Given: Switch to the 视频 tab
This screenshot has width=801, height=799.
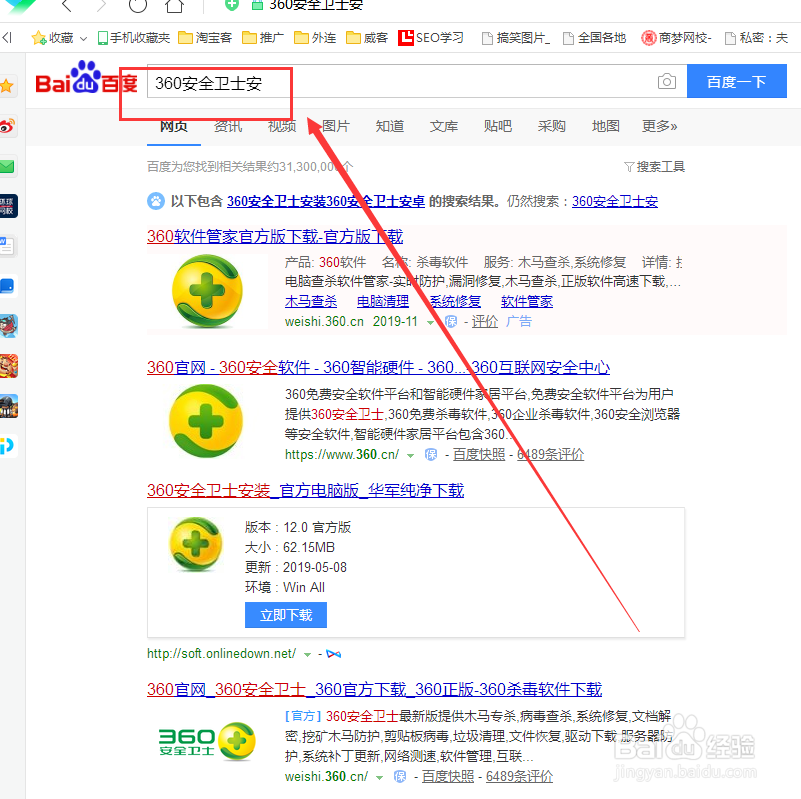Looking at the screenshot, I should (x=282, y=126).
